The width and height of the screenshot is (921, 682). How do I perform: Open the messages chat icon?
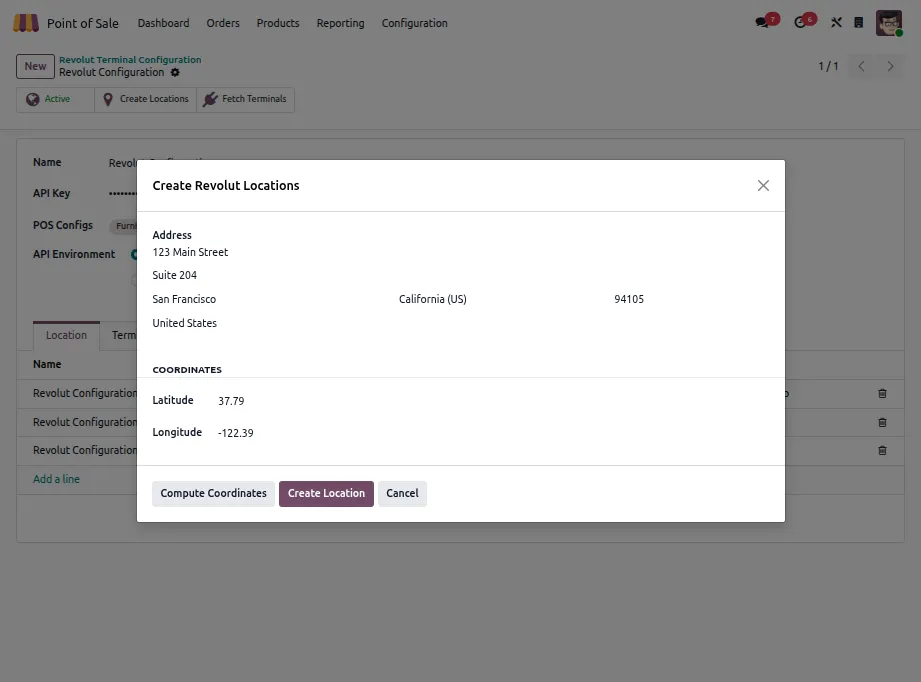(x=762, y=22)
